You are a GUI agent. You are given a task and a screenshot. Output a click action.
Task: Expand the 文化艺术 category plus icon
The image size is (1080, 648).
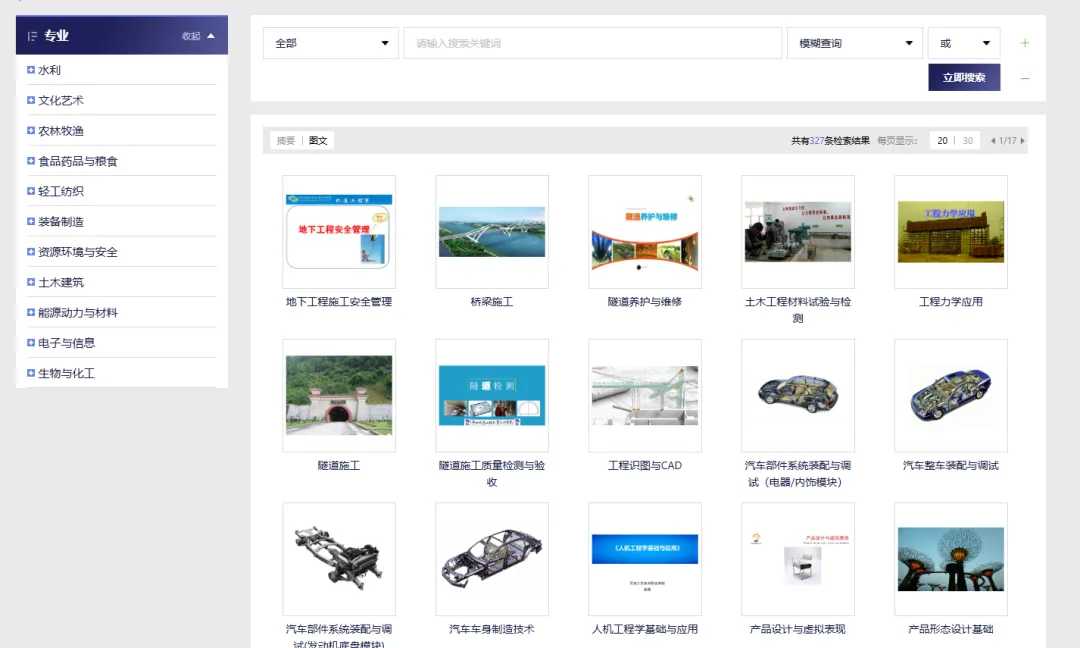point(30,100)
